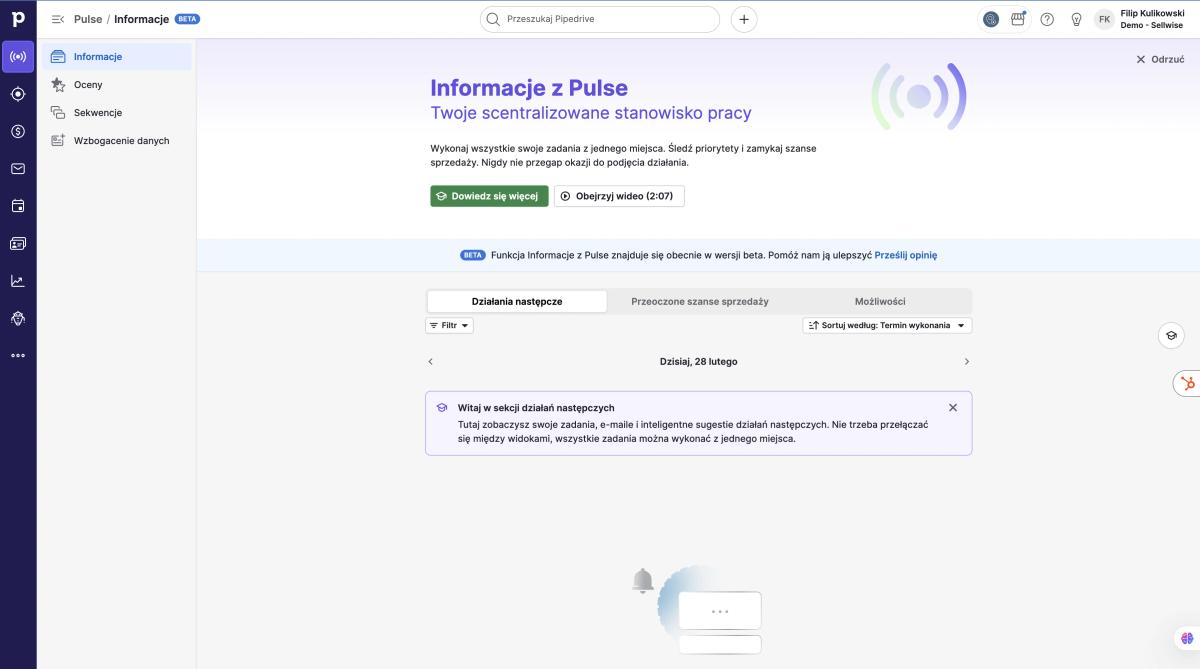Open lightbulb tips icon in top bar
Image resolution: width=1200 pixels, height=669 pixels.
(1076, 19)
